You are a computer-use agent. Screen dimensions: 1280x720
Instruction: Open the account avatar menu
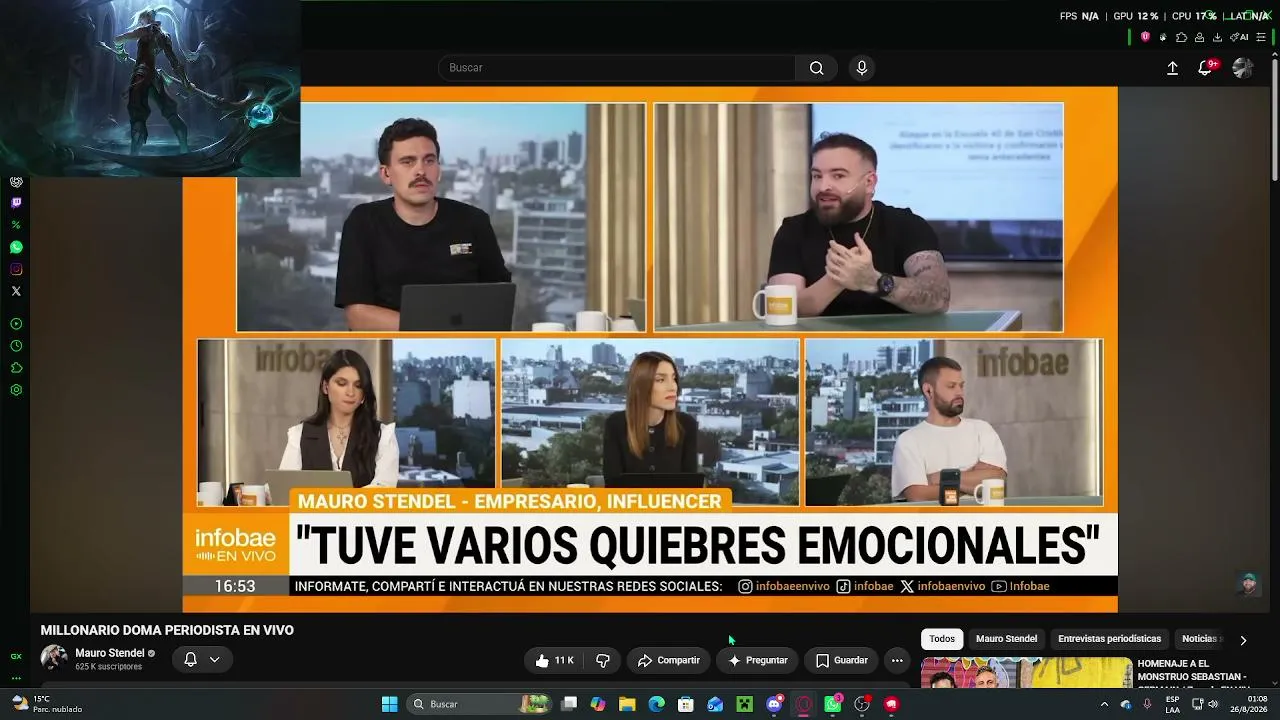[x=1243, y=68]
